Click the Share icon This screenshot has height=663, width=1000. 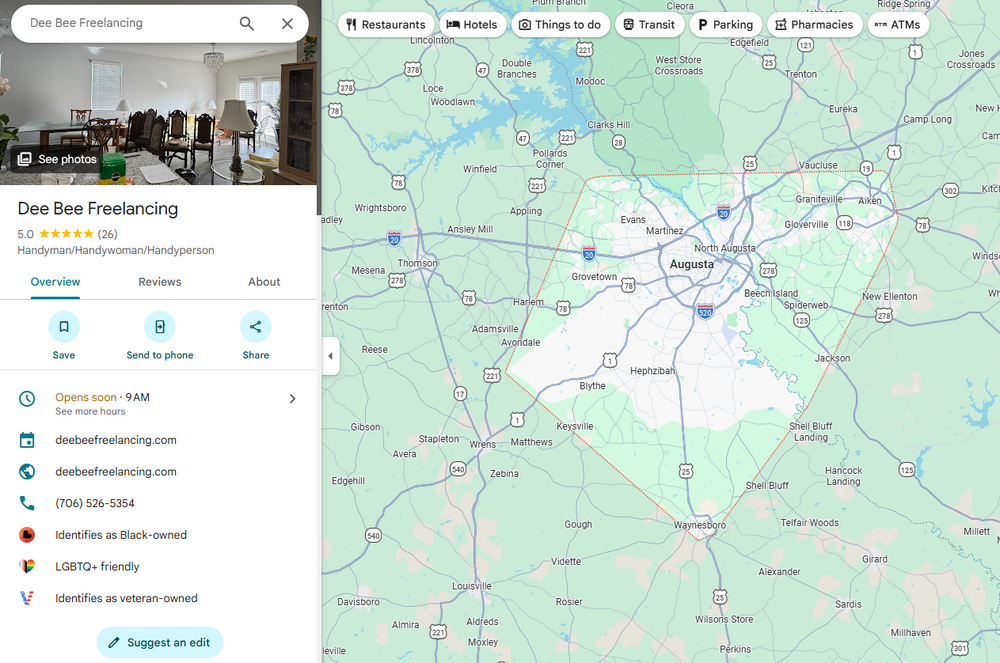pos(255,327)
